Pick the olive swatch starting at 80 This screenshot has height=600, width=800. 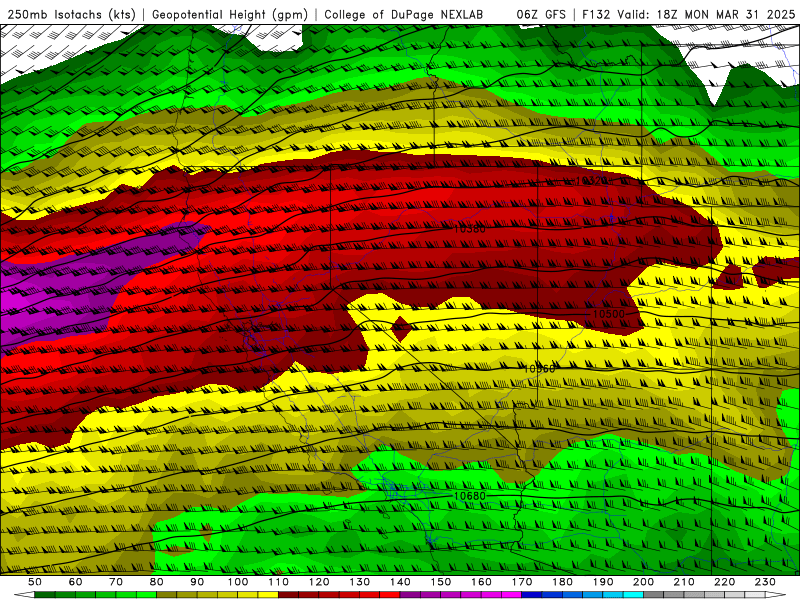167,595
